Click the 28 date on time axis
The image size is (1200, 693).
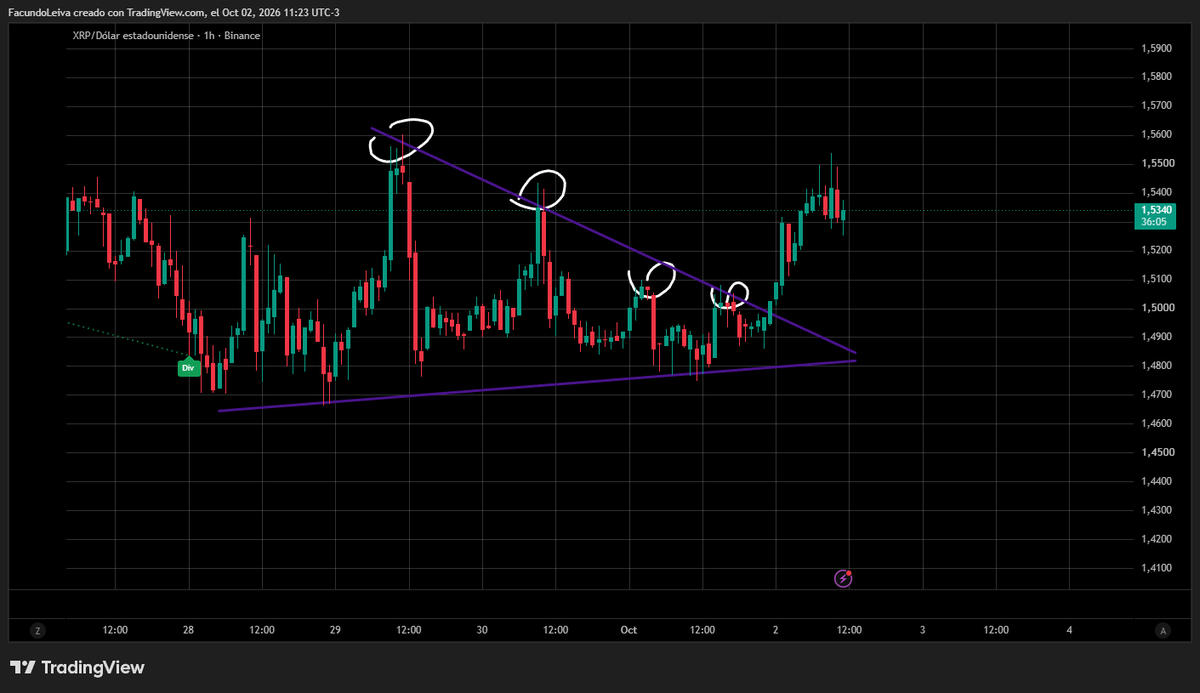188,630
